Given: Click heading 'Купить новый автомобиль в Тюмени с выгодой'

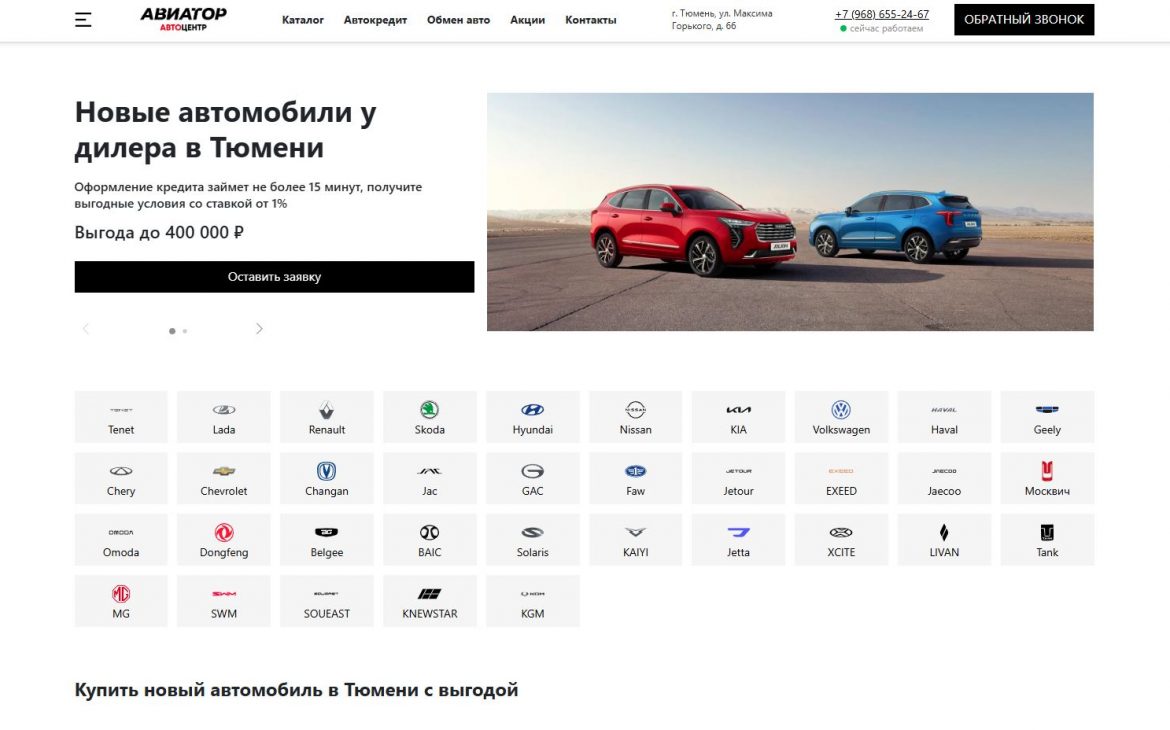Looking at the screenshot, I should tap(296, 690).
